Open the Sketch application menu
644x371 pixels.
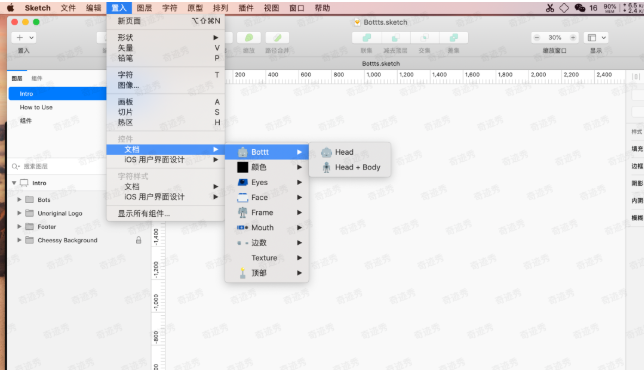pos(37,8)
